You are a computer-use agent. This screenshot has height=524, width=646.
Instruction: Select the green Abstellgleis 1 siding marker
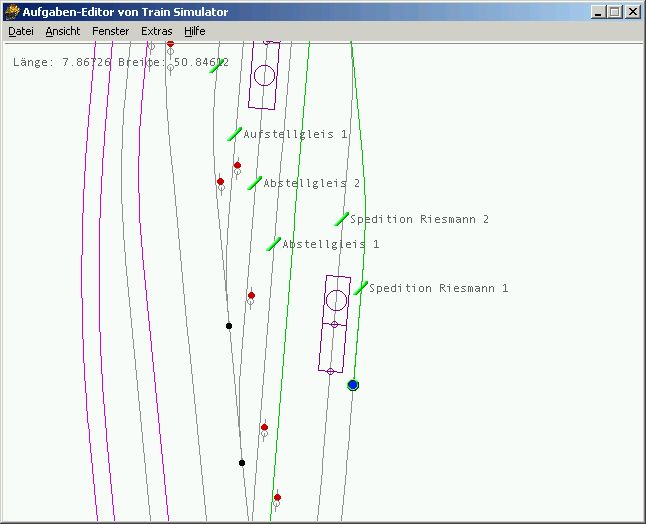click(273, 244)
